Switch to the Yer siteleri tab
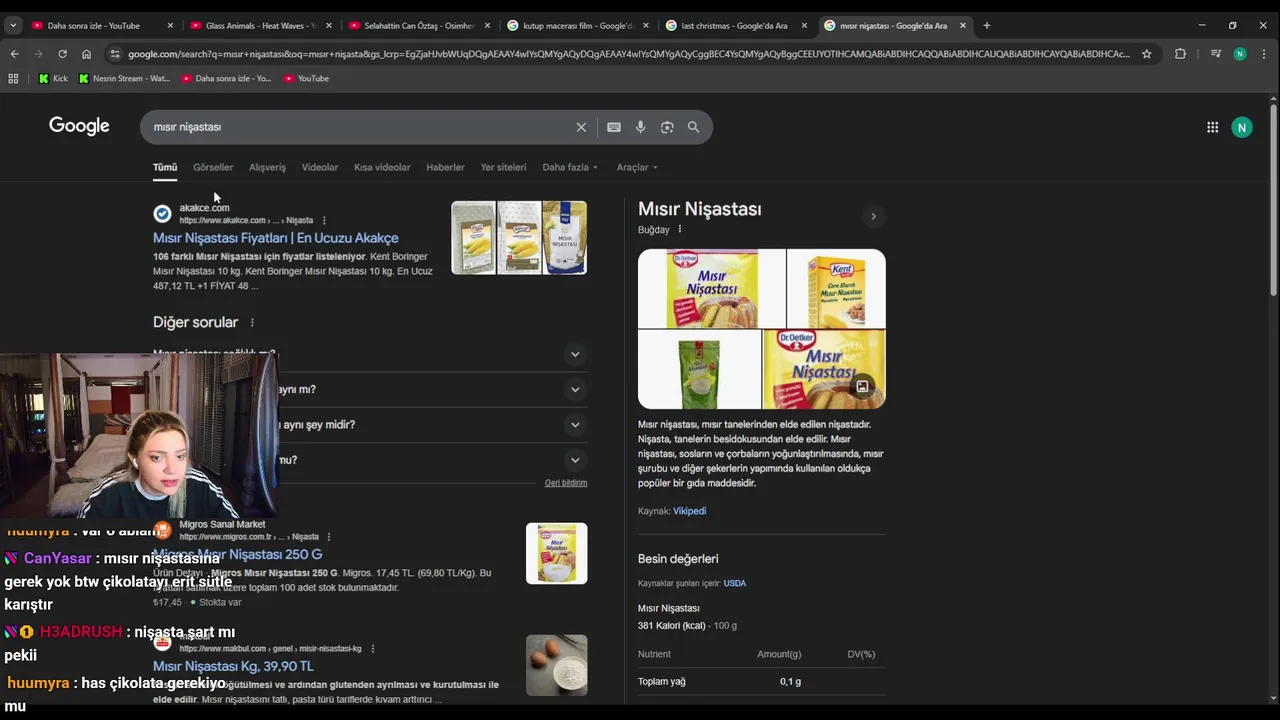Image resolution: width=1280 pixels, height=720 pixels. point(503,167)
